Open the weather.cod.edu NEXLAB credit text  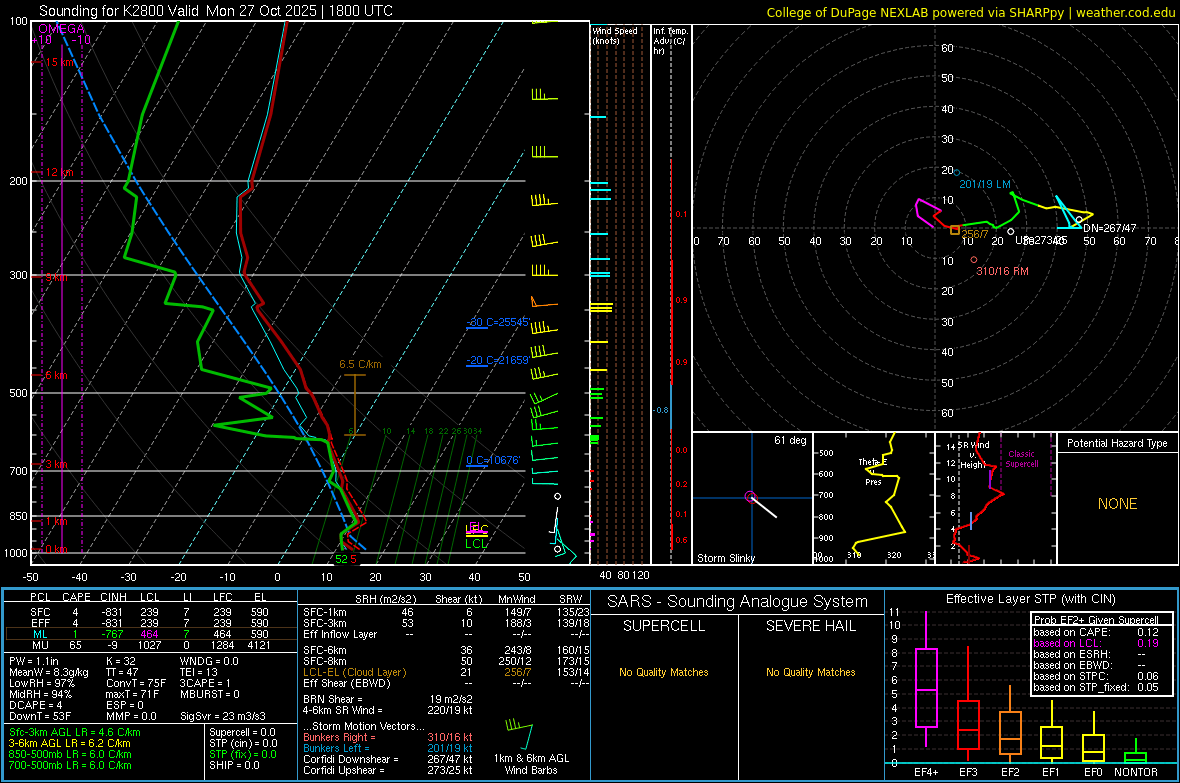970,12
